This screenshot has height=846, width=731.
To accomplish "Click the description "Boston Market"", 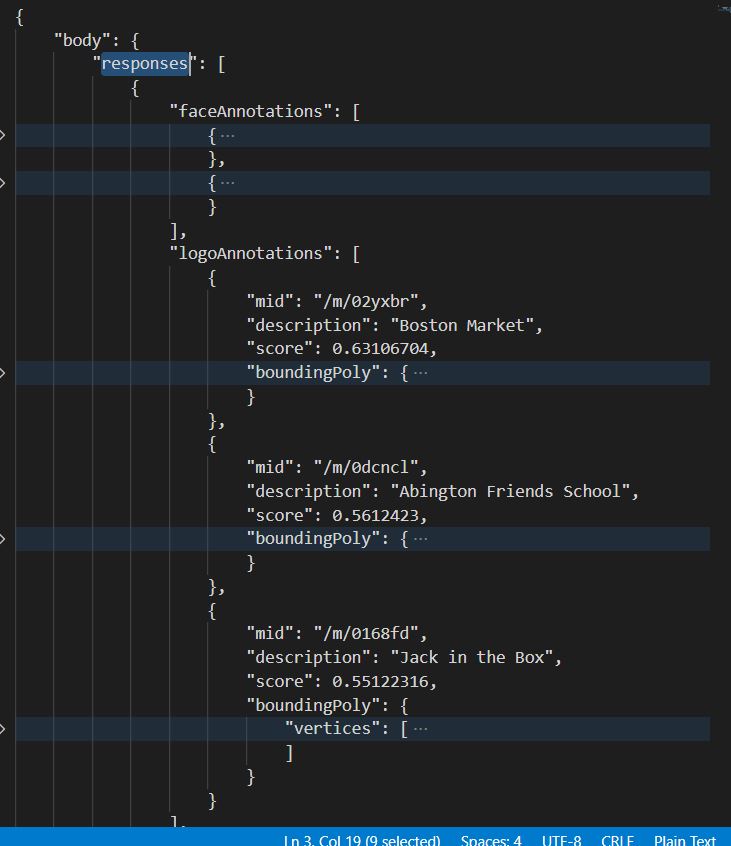I will [x=462, y=325].
